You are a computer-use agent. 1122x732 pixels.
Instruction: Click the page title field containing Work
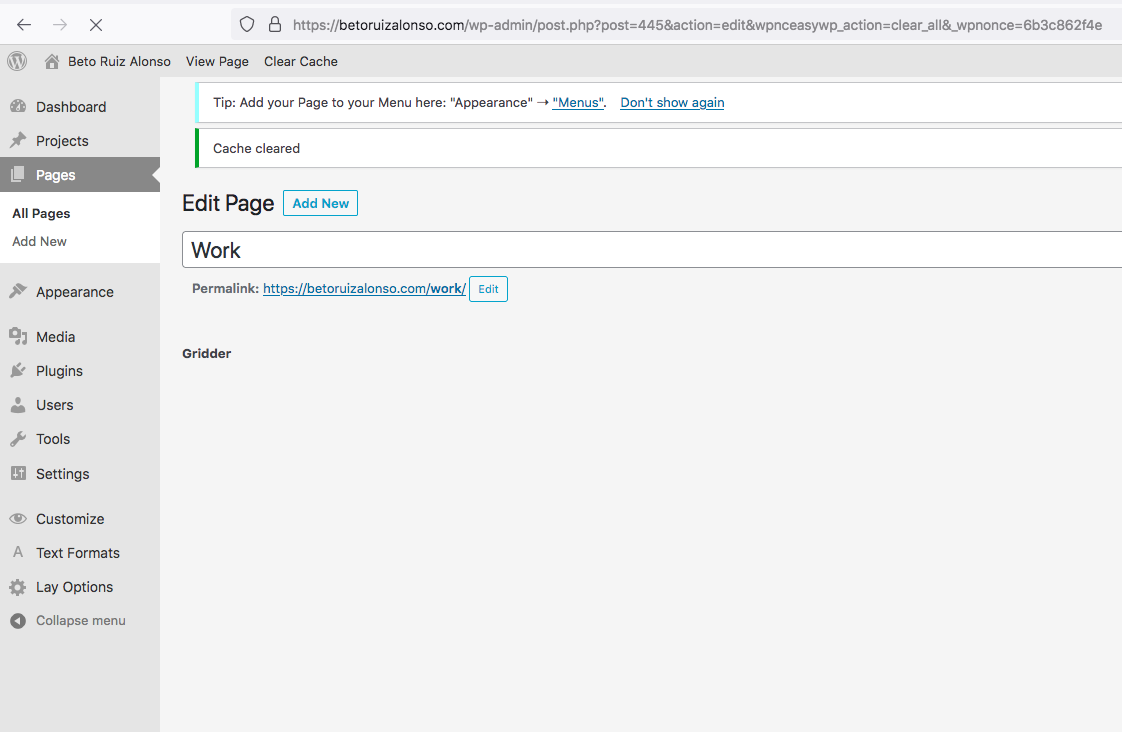[x=650, y=250]
